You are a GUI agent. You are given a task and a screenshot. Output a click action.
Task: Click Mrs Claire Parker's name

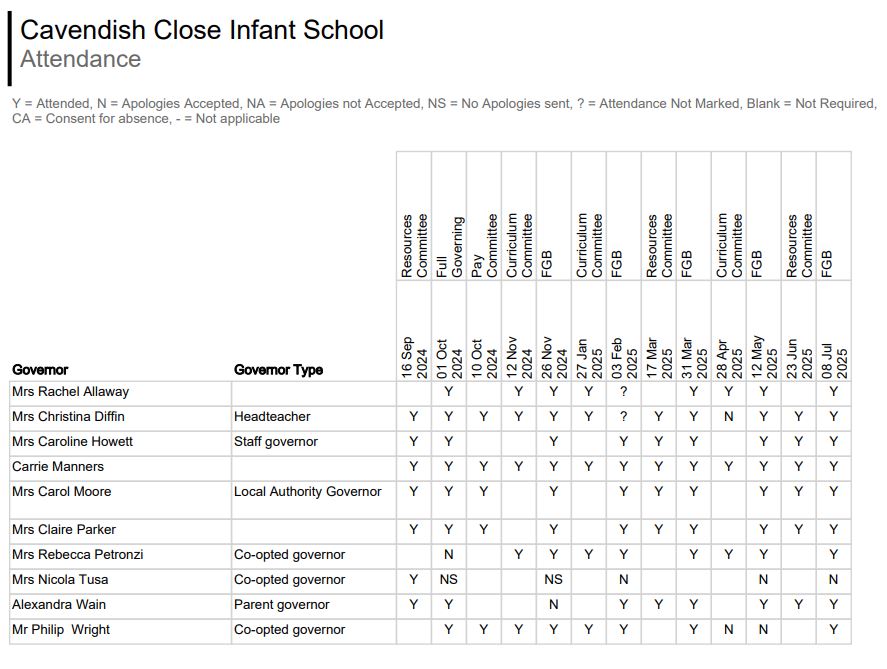coord(64,530)
